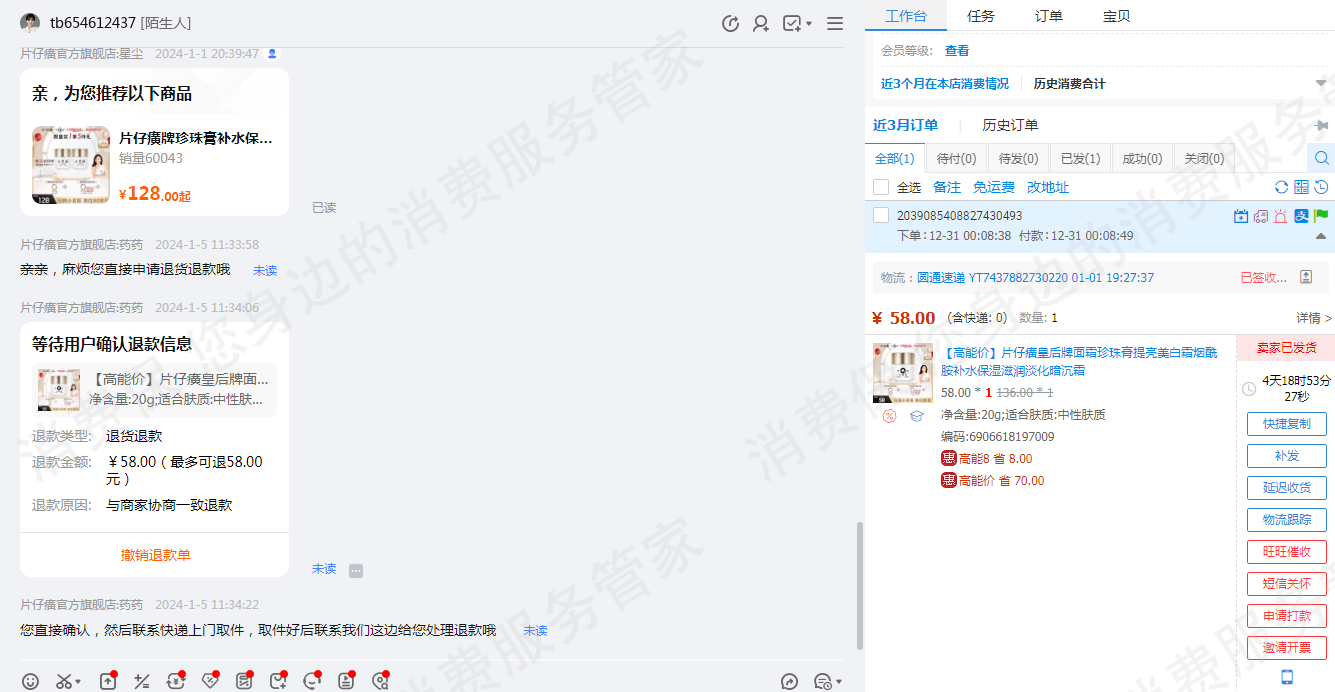Viewport: 1335px width, 692px height.
Task: Click the note-edit icon in chat toolbar
Action: coord(244,681)
